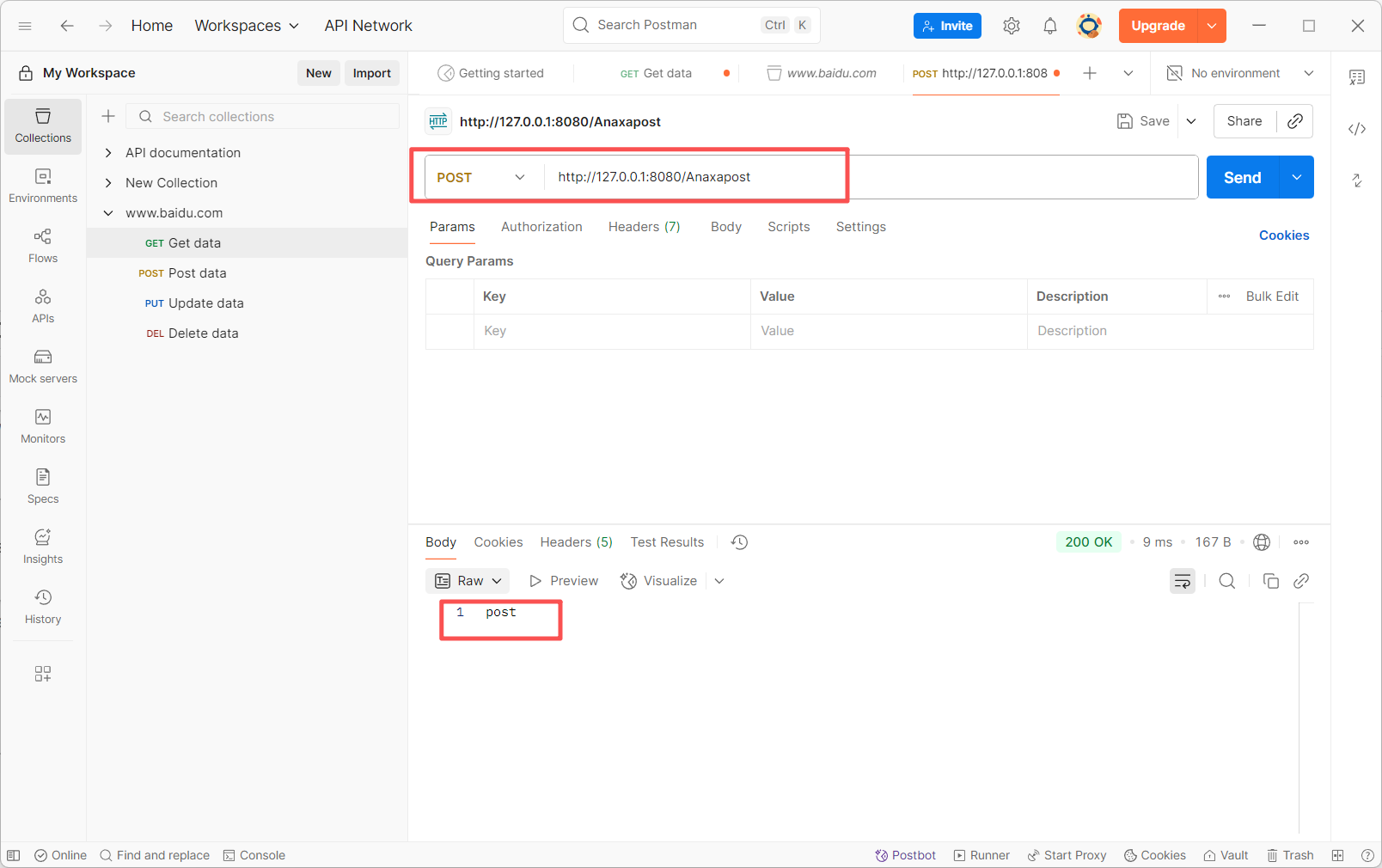Open the Raw format dropdown

pyautogui.click(x=468, y=581)
